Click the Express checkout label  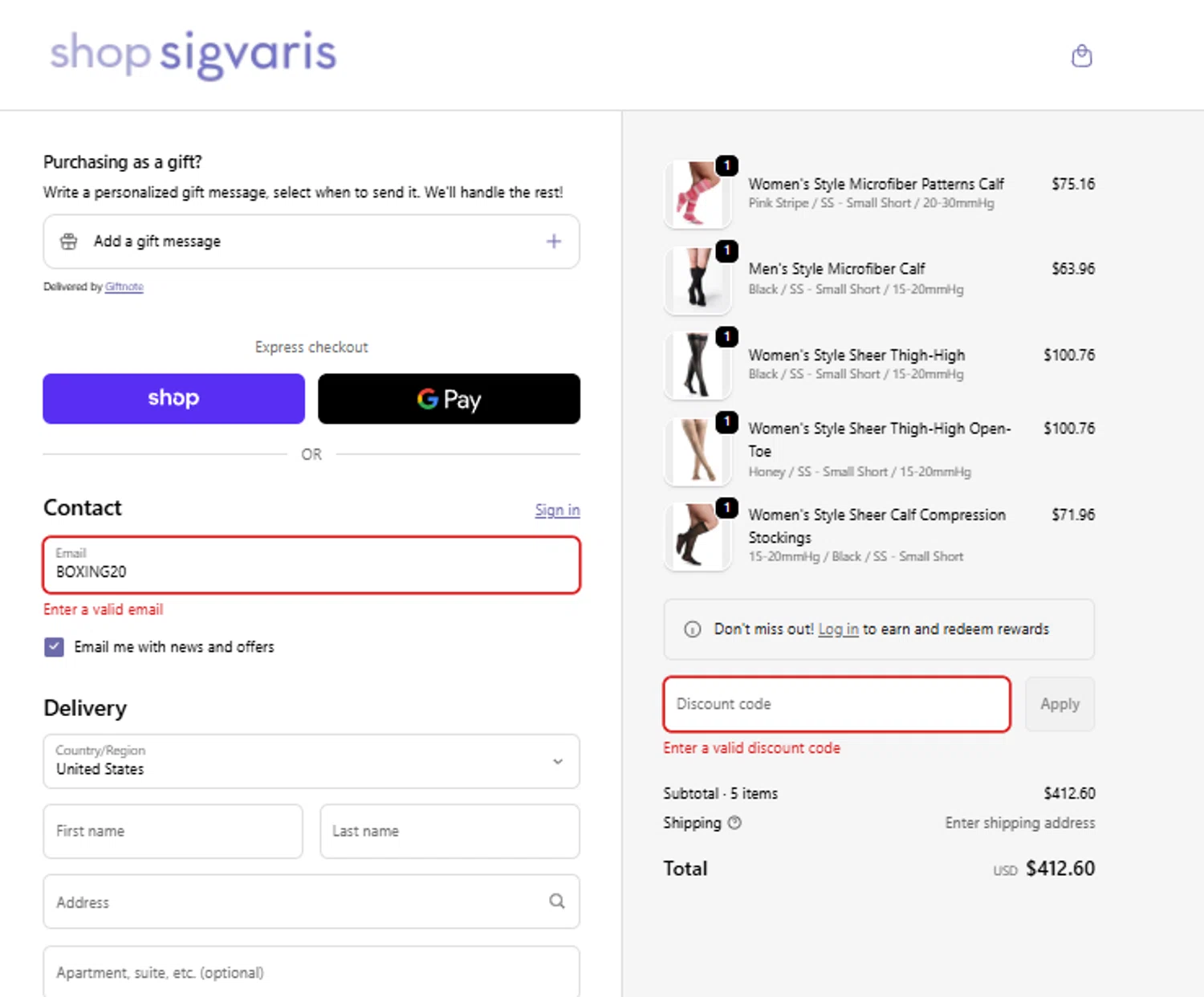[x=311, y=347]
